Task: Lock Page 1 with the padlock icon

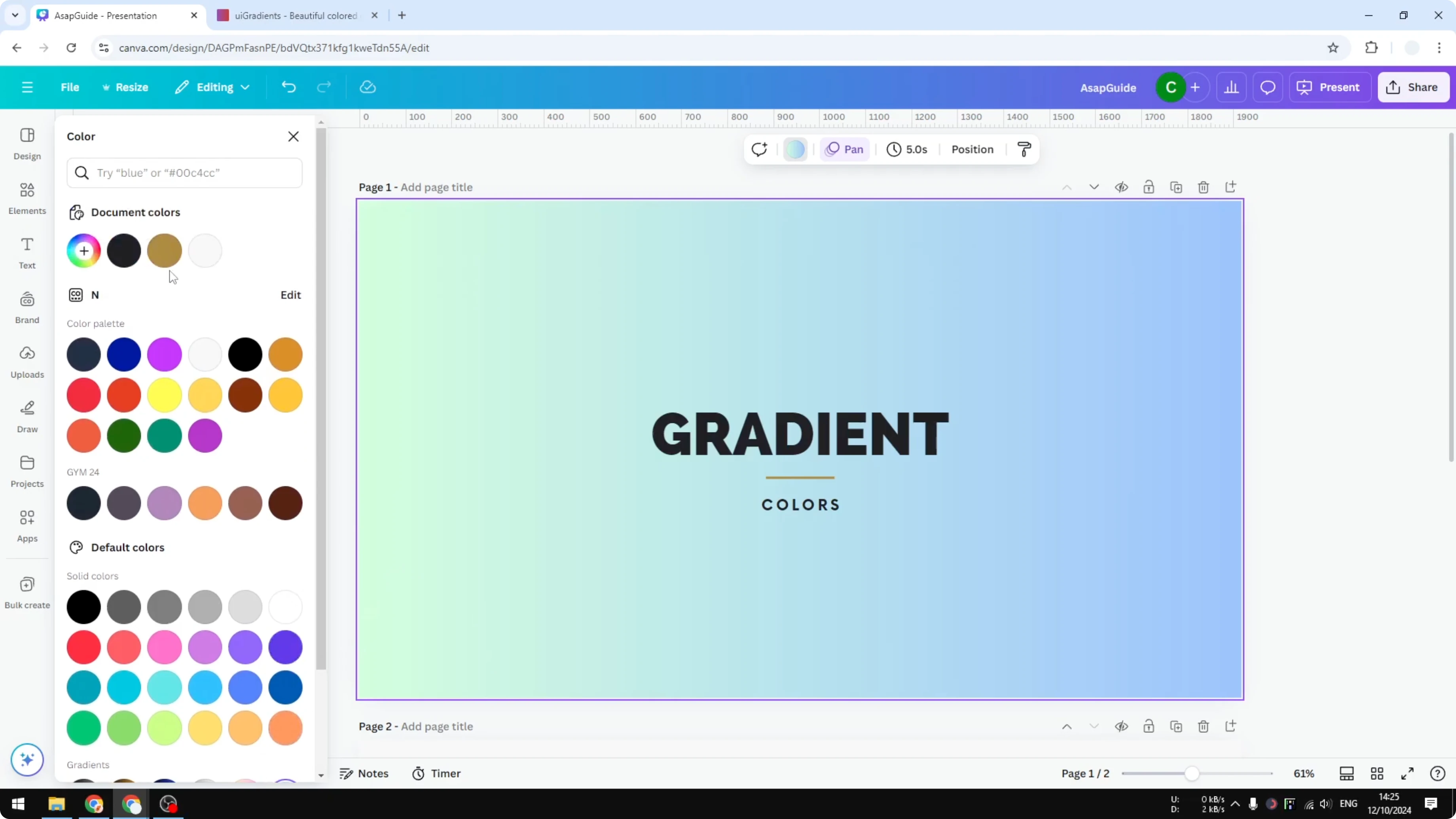Action: point(1149,187)
